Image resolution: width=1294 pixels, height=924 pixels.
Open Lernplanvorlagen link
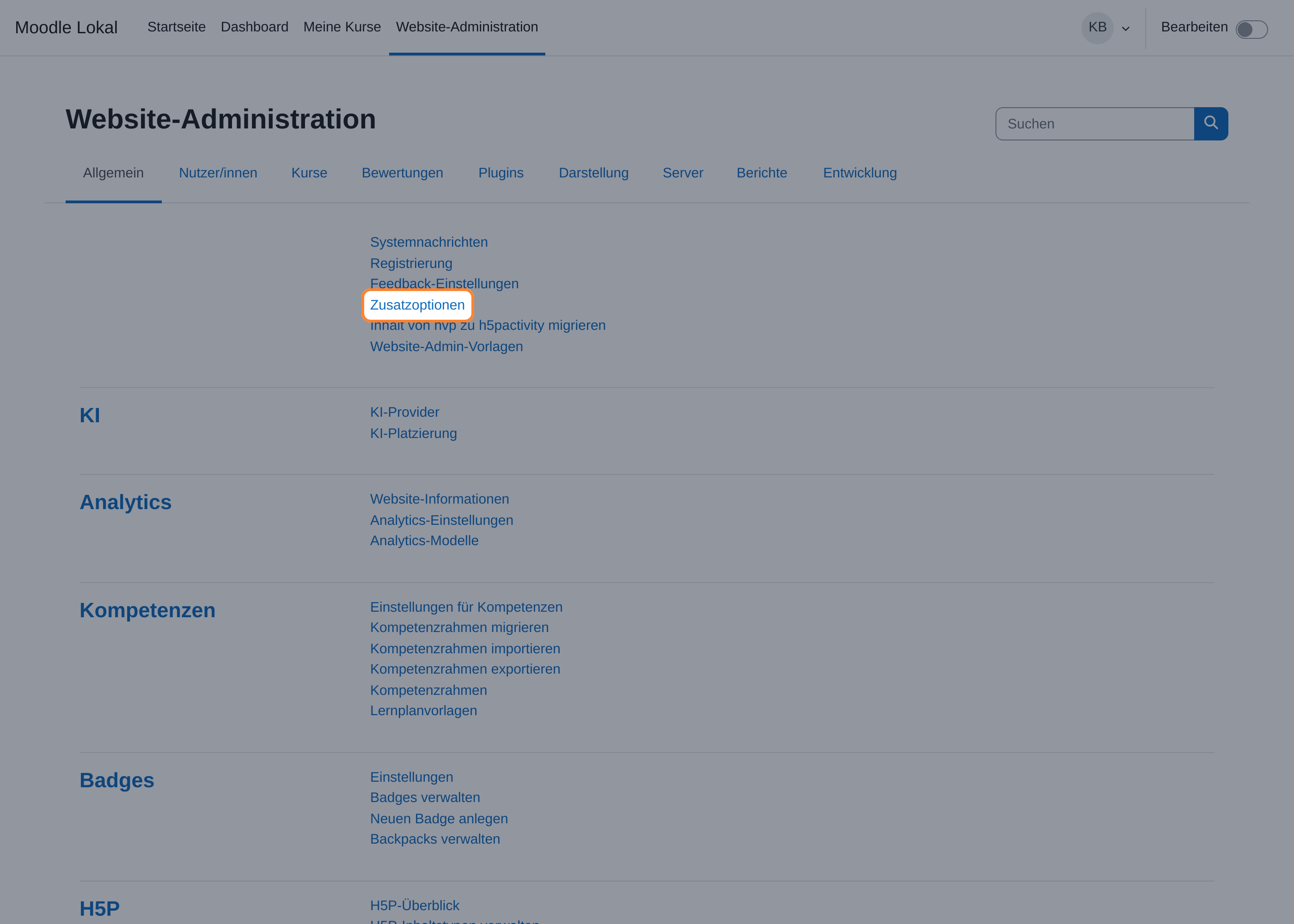[423, 711]
